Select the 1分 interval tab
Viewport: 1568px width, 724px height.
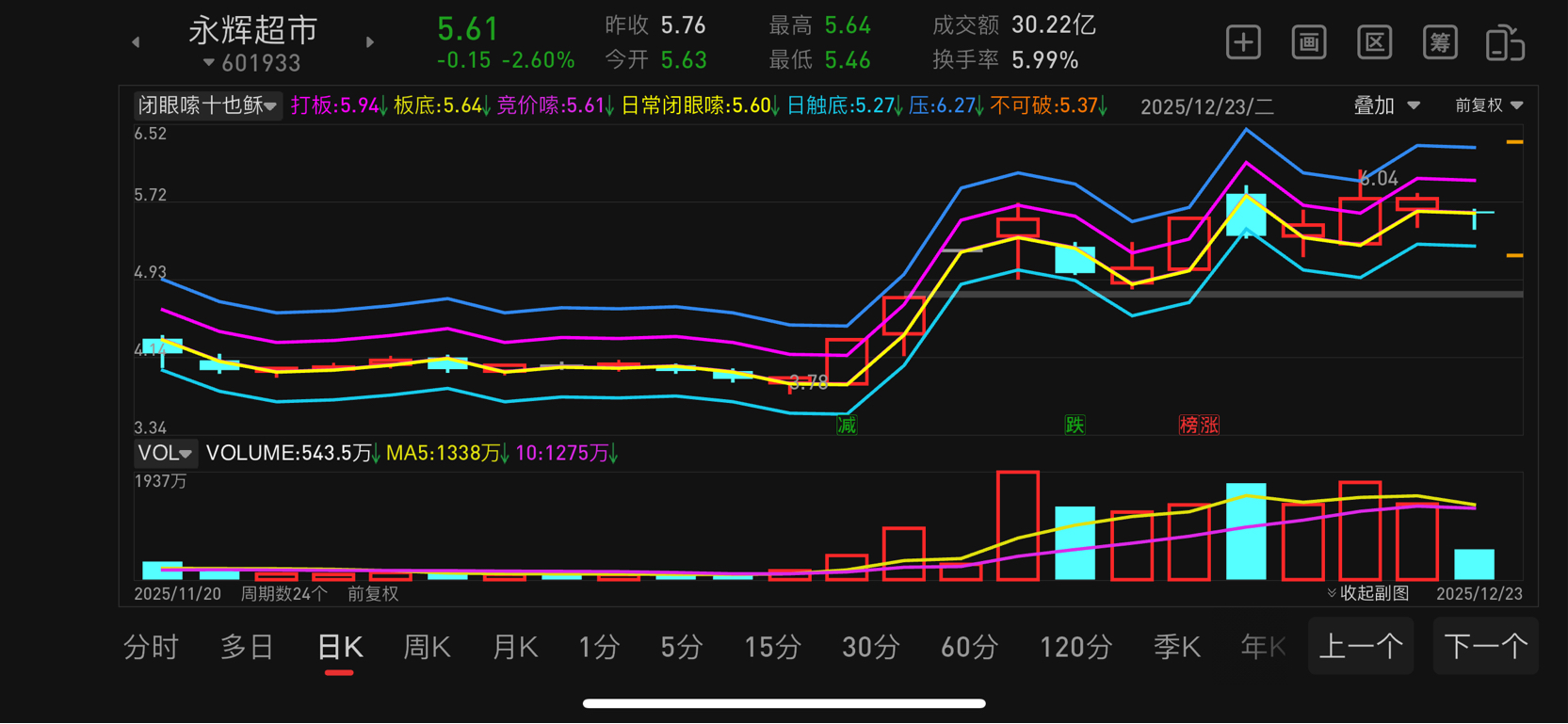click(599, 648)
